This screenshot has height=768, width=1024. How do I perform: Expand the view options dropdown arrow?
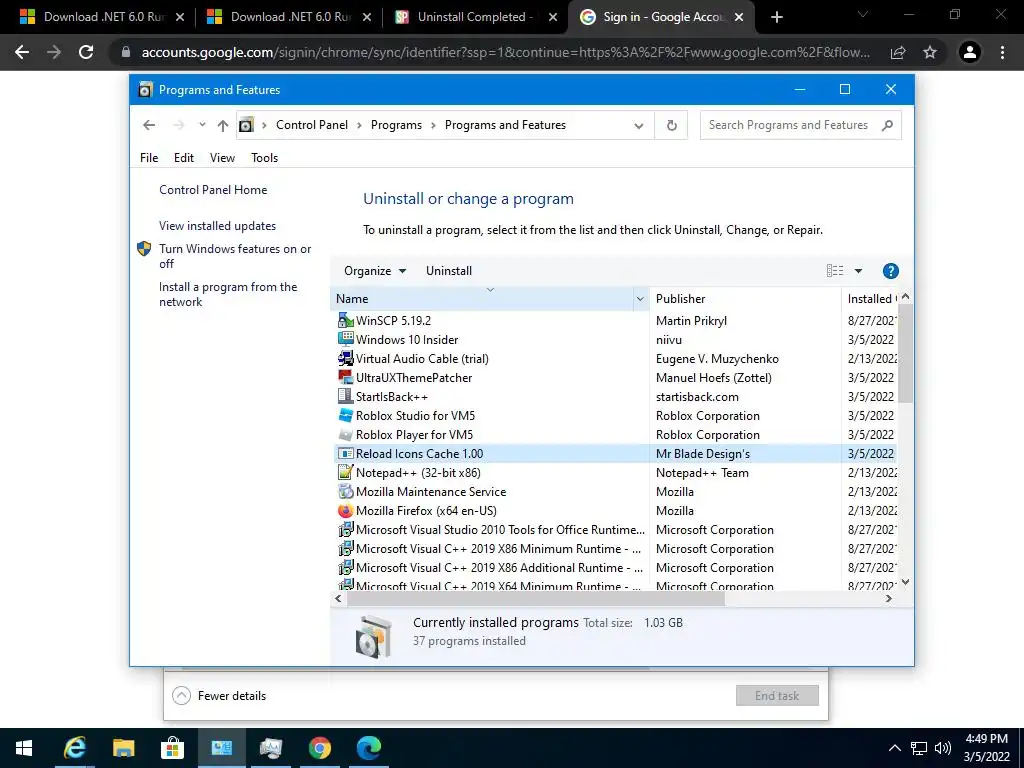[858, 271]
